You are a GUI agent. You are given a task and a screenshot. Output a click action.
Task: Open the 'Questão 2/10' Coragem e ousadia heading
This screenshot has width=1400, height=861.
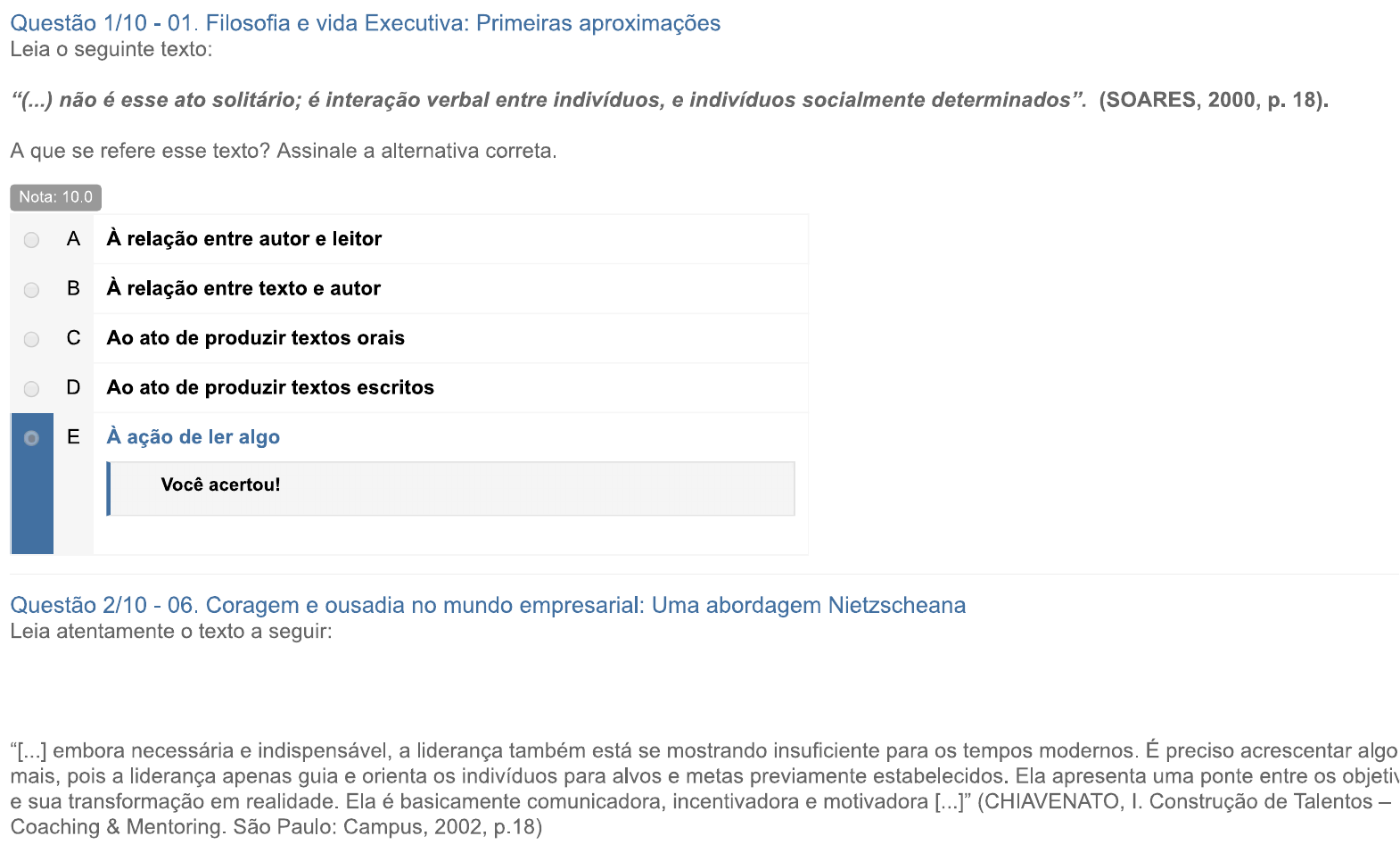[487, 605]
